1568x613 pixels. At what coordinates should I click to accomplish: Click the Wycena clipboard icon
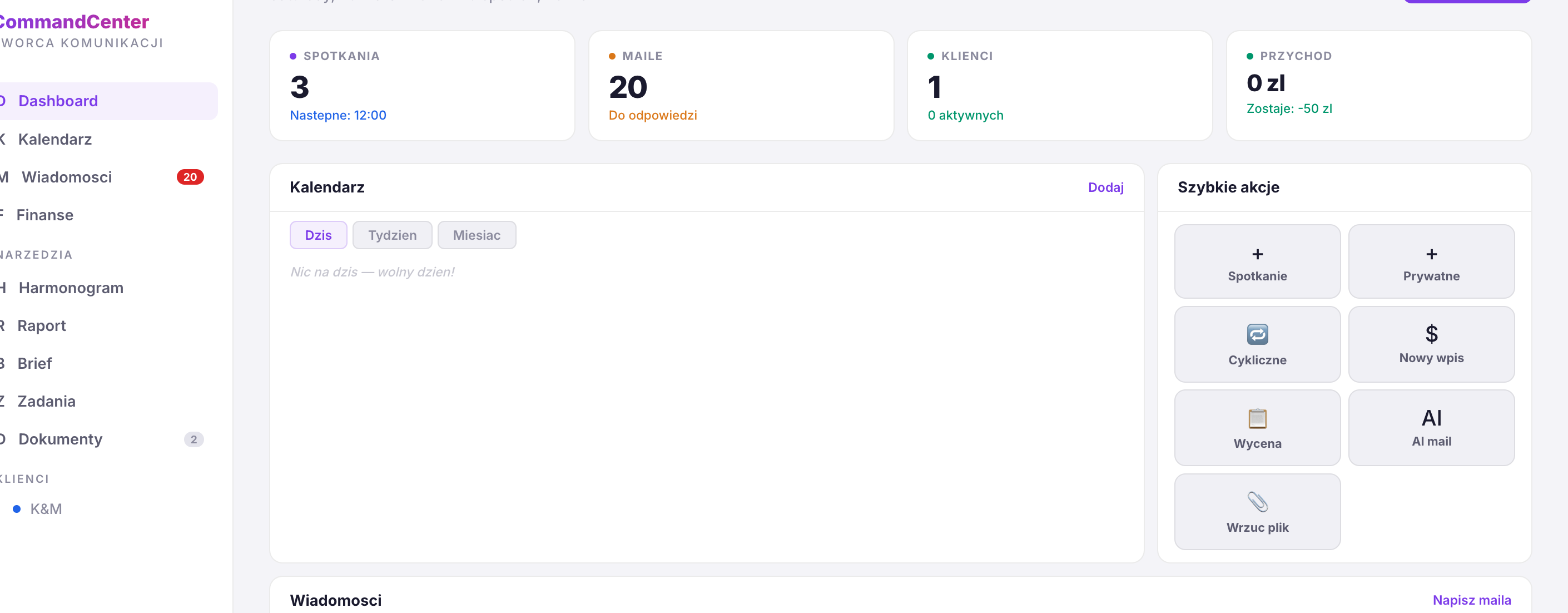(x=1258, y=418)
